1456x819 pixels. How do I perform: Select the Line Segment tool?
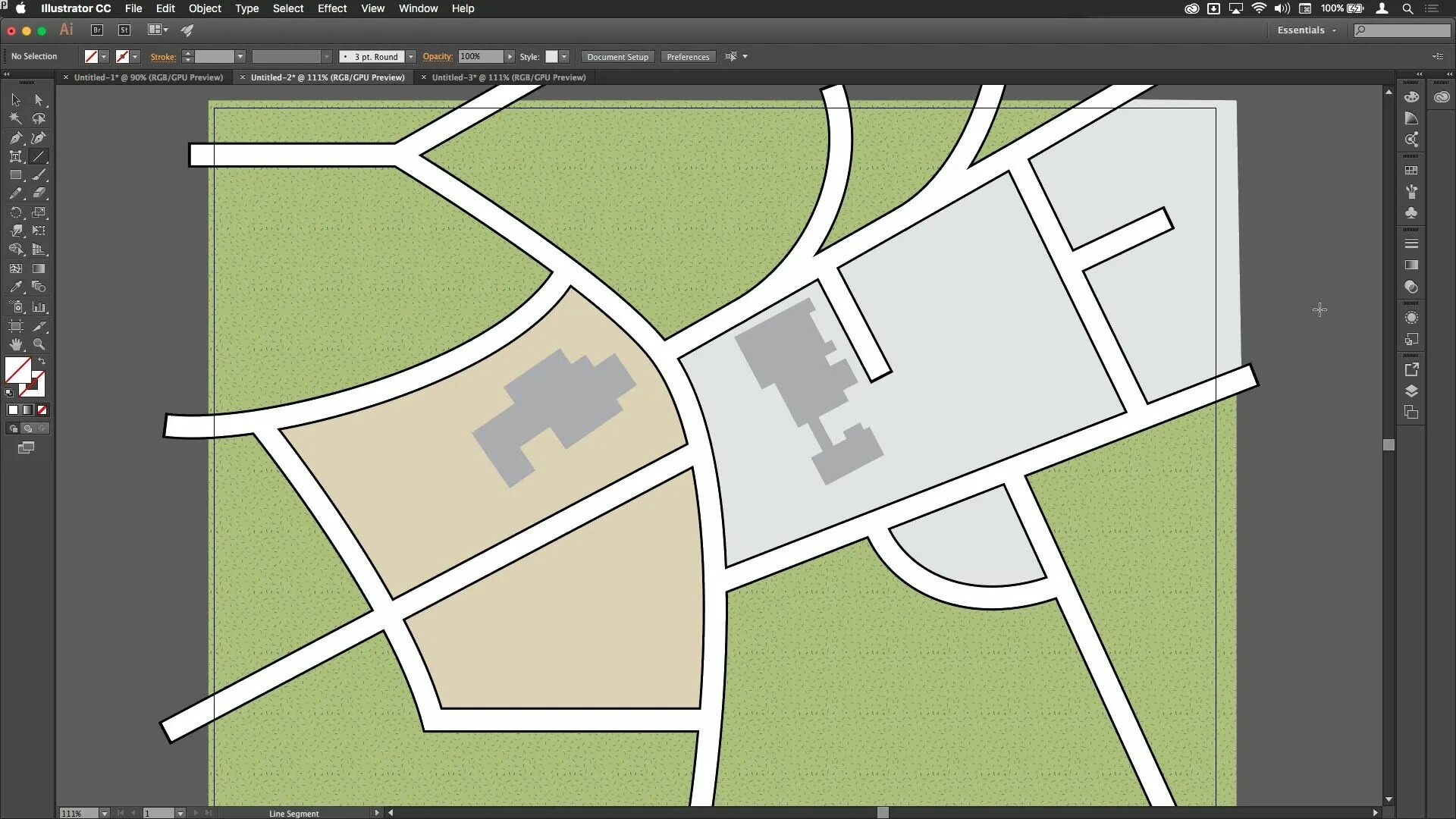[x=40, y=156]
